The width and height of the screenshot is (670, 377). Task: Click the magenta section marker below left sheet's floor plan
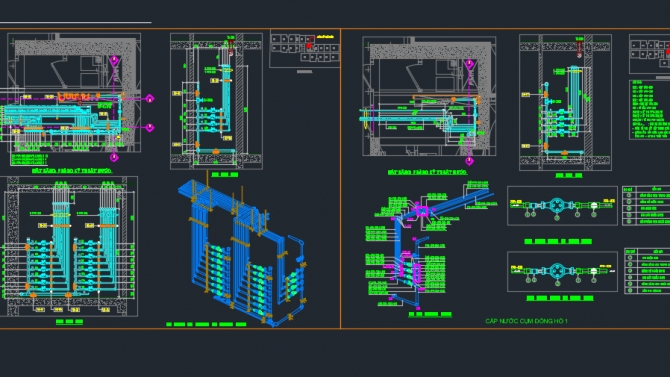point(114,158)
